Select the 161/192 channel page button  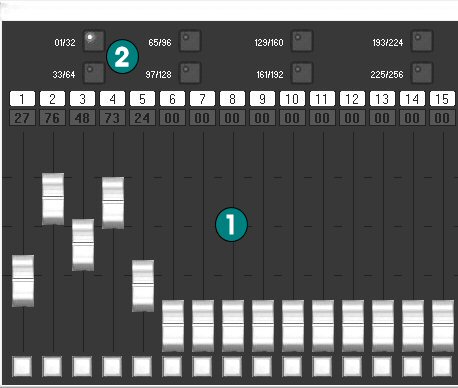(x=302, y=73)
